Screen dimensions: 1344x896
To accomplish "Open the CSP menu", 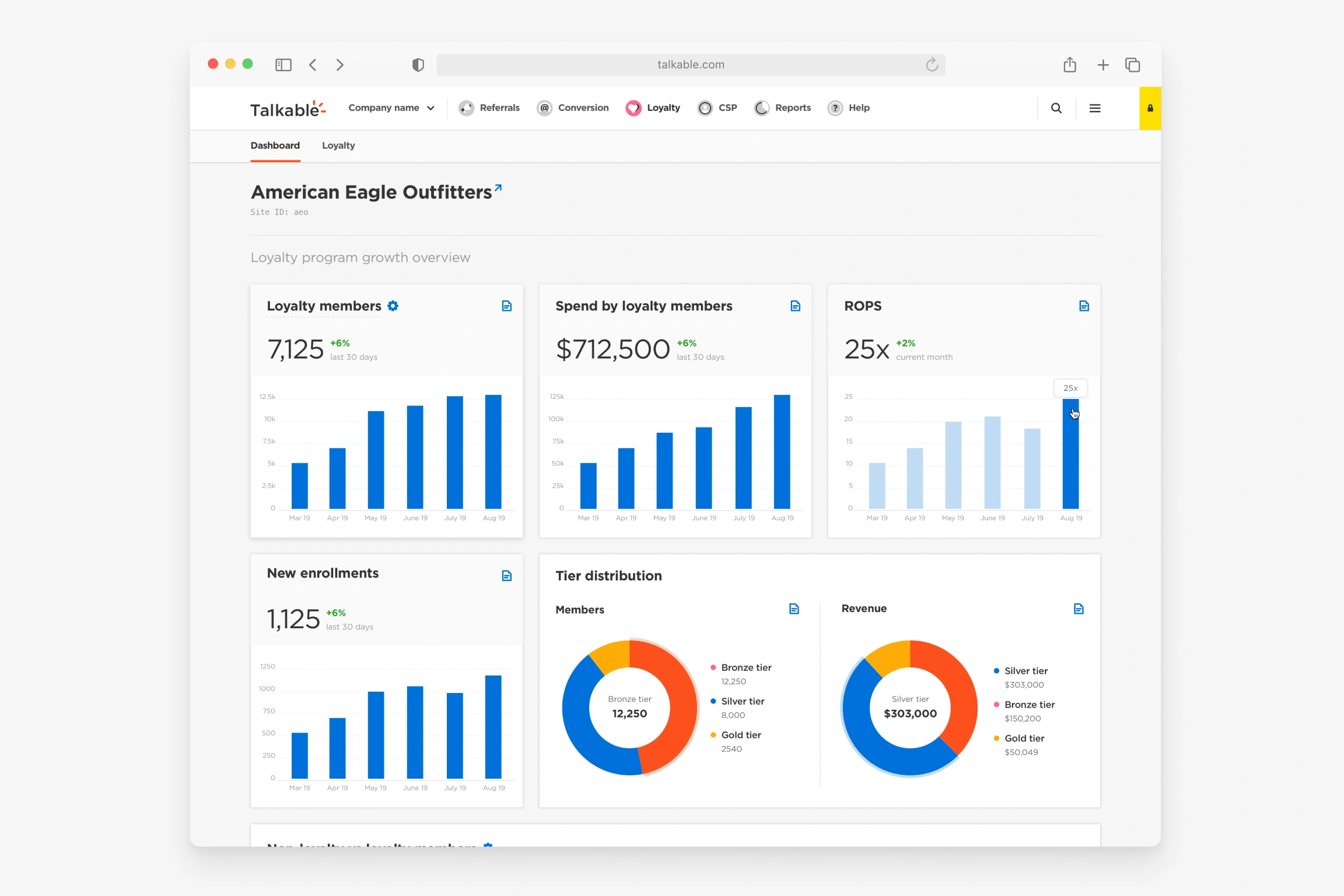I will 717,108.
